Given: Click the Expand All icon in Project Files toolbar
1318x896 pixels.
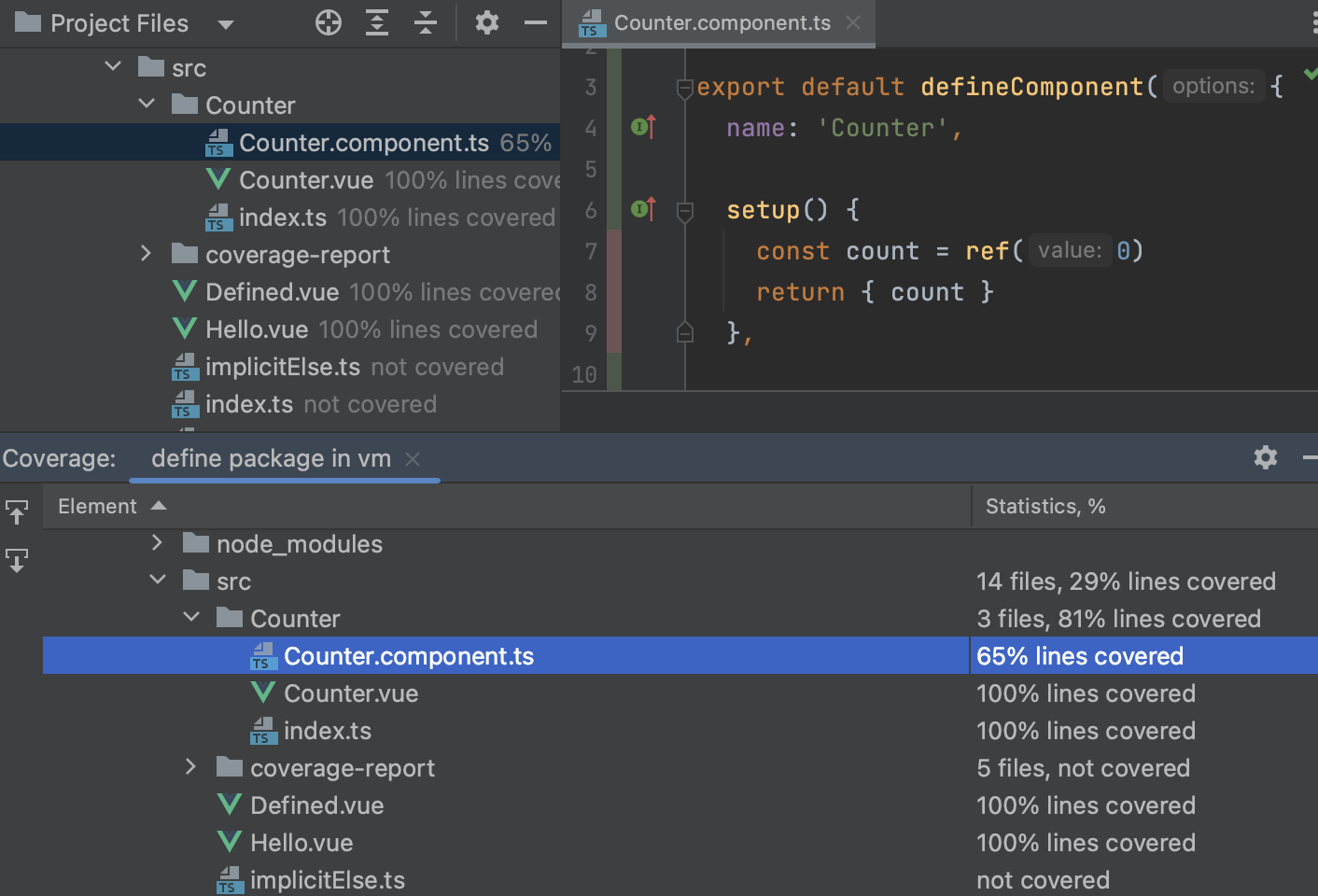Looking at the screenshot, I should point(376,21).
